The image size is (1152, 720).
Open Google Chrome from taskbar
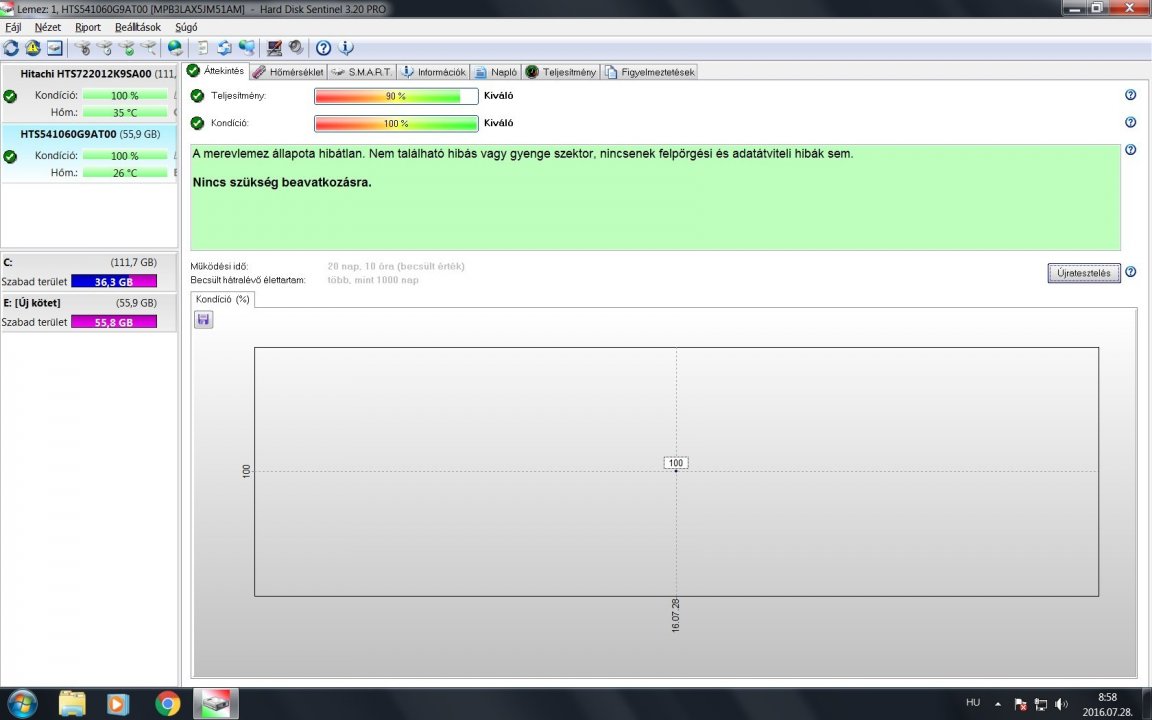[x=168, y=704]
